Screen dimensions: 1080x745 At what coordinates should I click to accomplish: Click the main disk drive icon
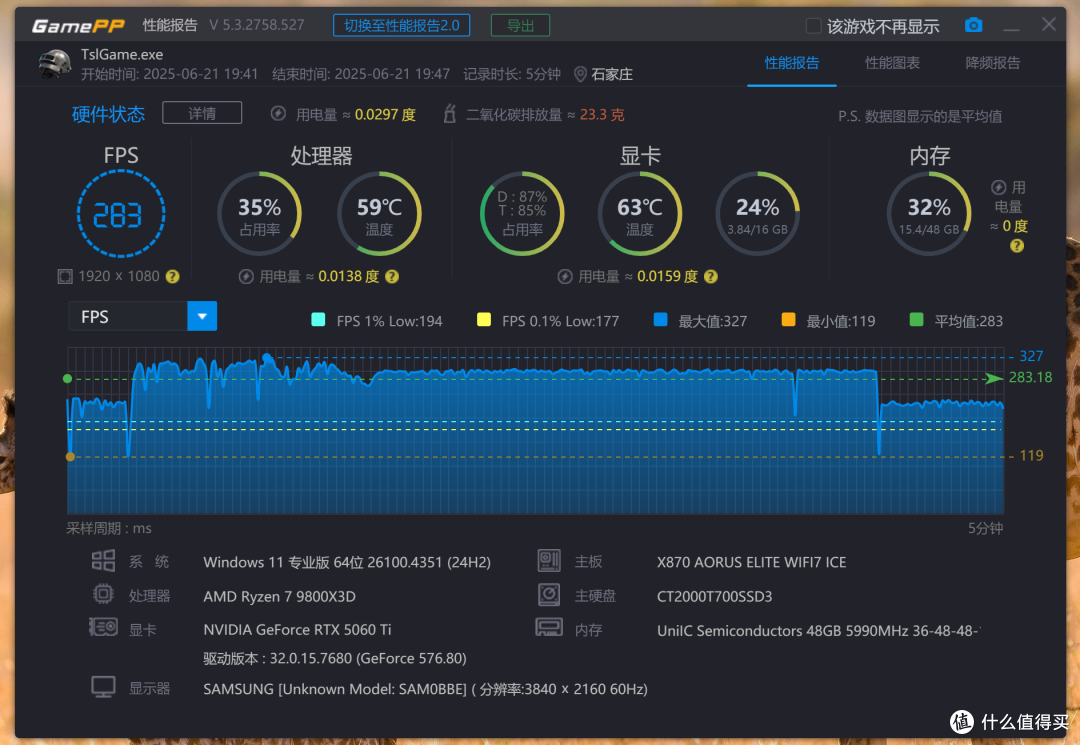pyautogui.click(x=549, y=594)
